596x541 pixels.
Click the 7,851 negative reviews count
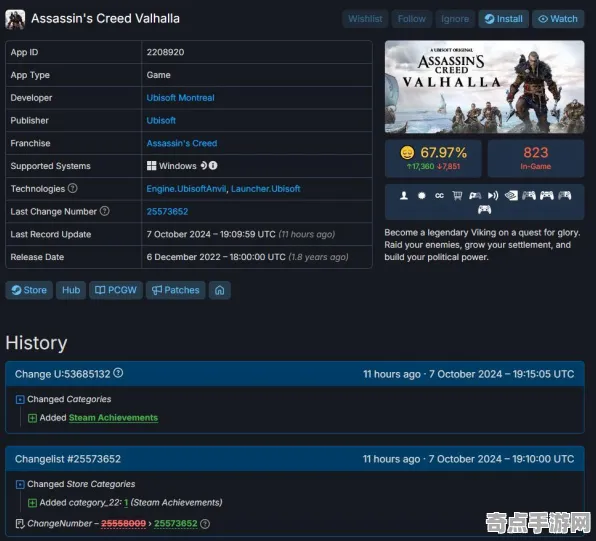coord(449,167)
